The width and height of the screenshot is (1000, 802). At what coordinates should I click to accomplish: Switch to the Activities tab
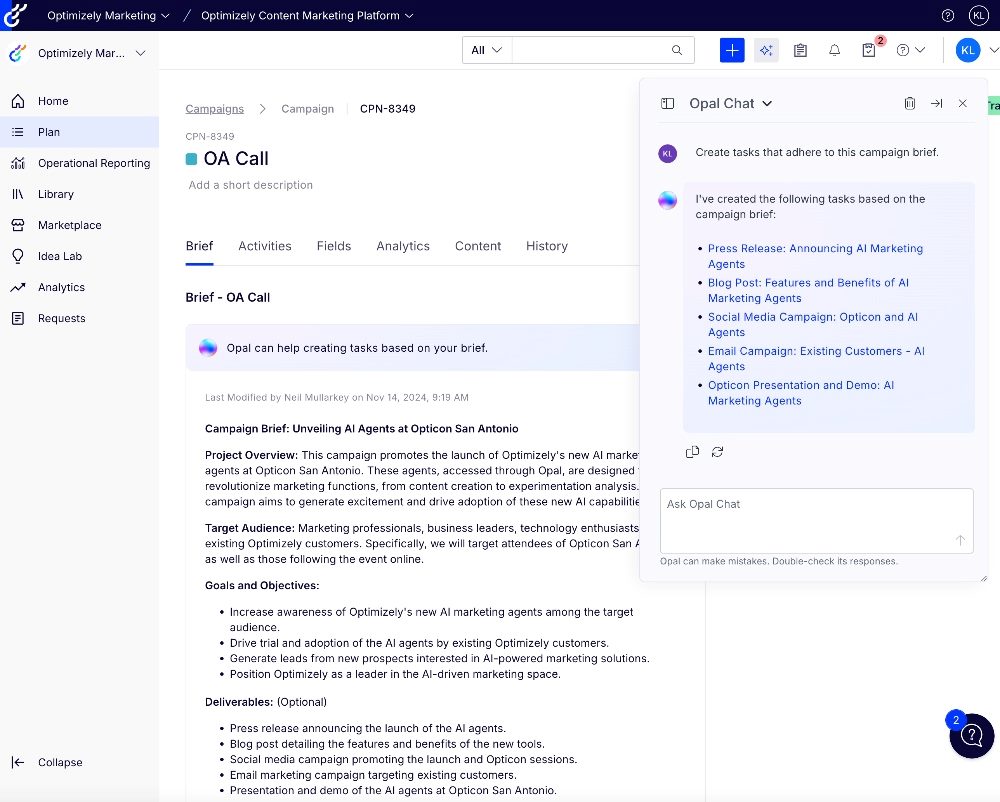[x=265, y=246]
